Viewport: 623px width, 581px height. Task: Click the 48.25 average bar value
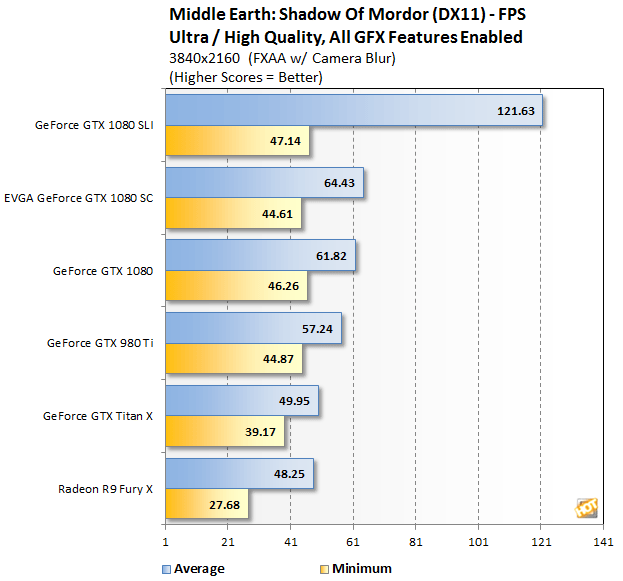289,474
